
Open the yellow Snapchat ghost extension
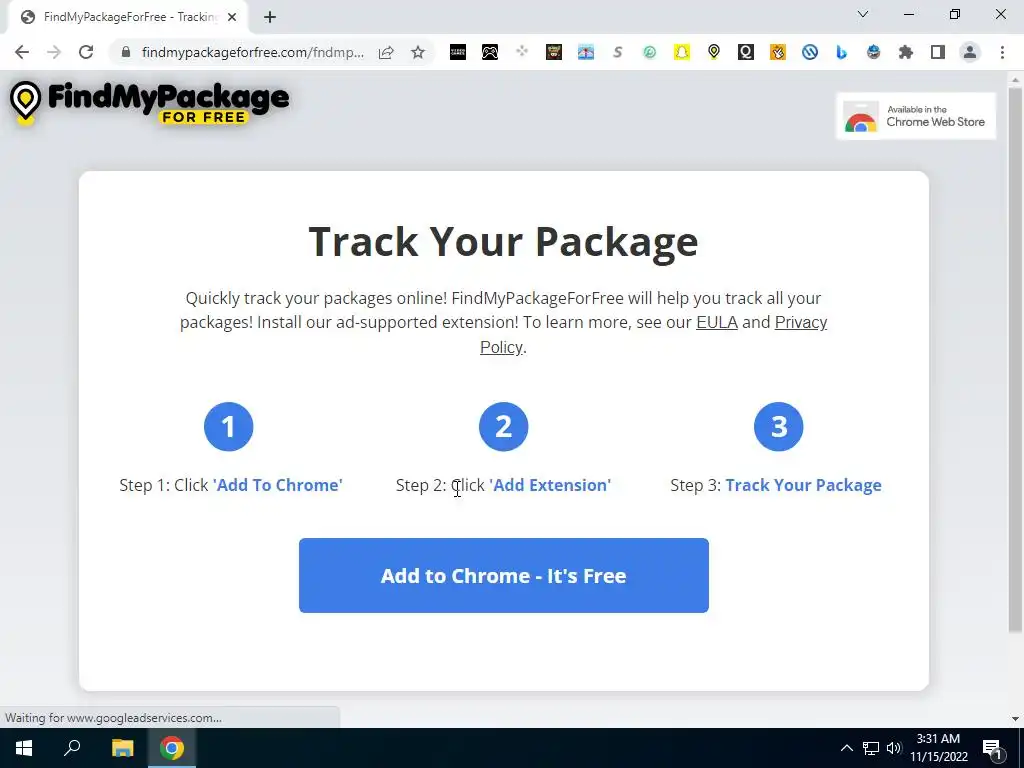(682, 52)
